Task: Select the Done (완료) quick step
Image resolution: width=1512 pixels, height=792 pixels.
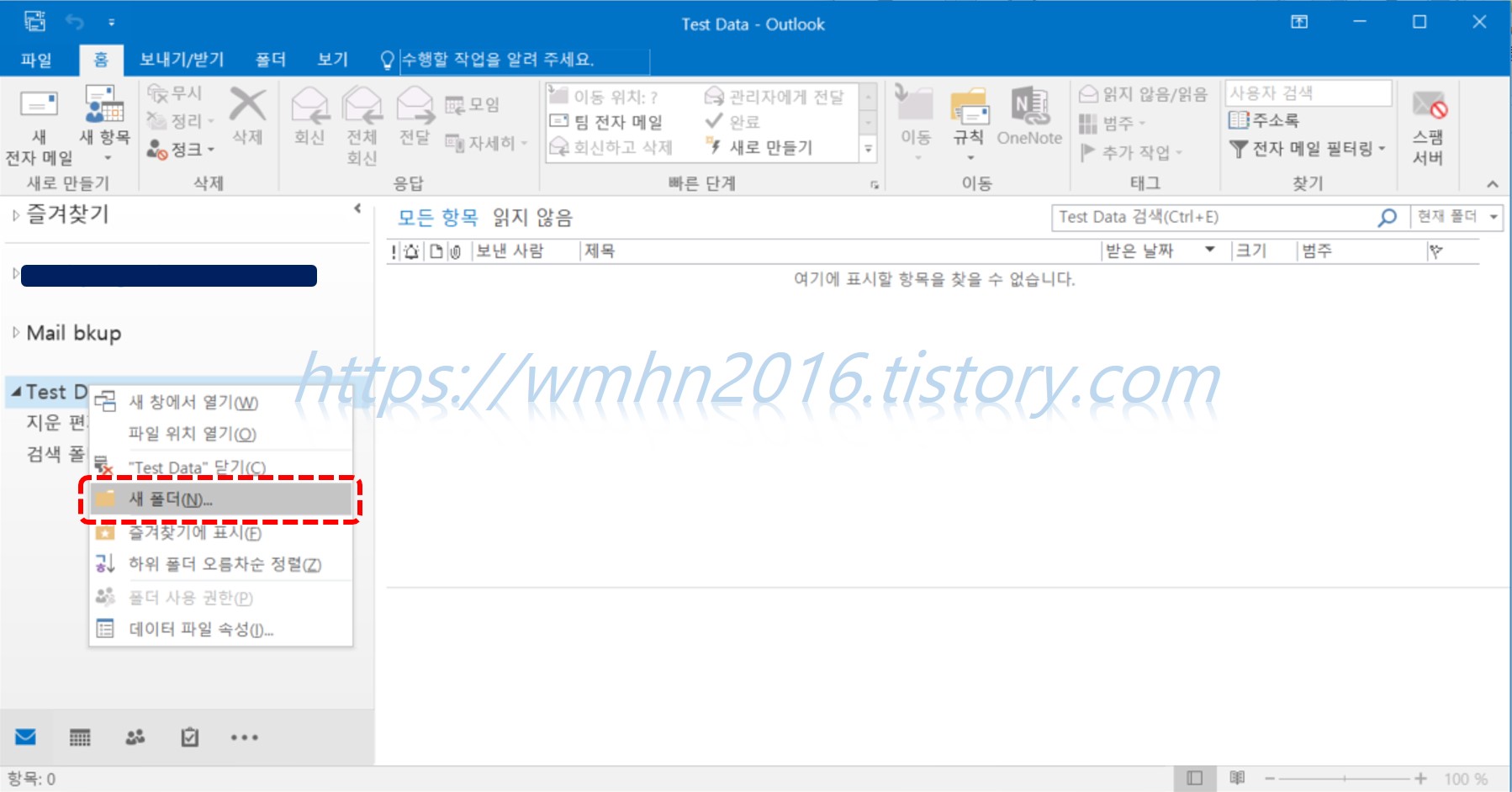Action: point(732,122)
